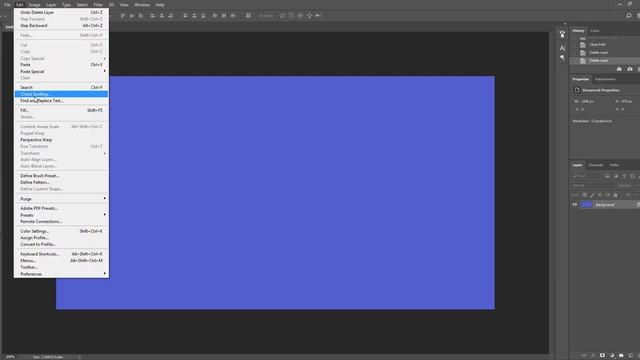640x360 pixels.
Task: Hide the Background layer eye icon
Action: pos(575,204)
